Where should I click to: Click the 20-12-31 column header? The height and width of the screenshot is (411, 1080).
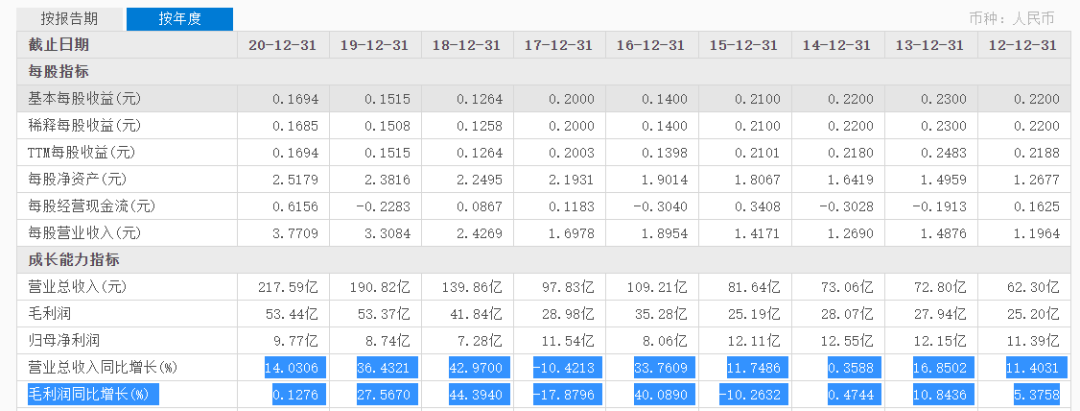click(x=281, y=45)
